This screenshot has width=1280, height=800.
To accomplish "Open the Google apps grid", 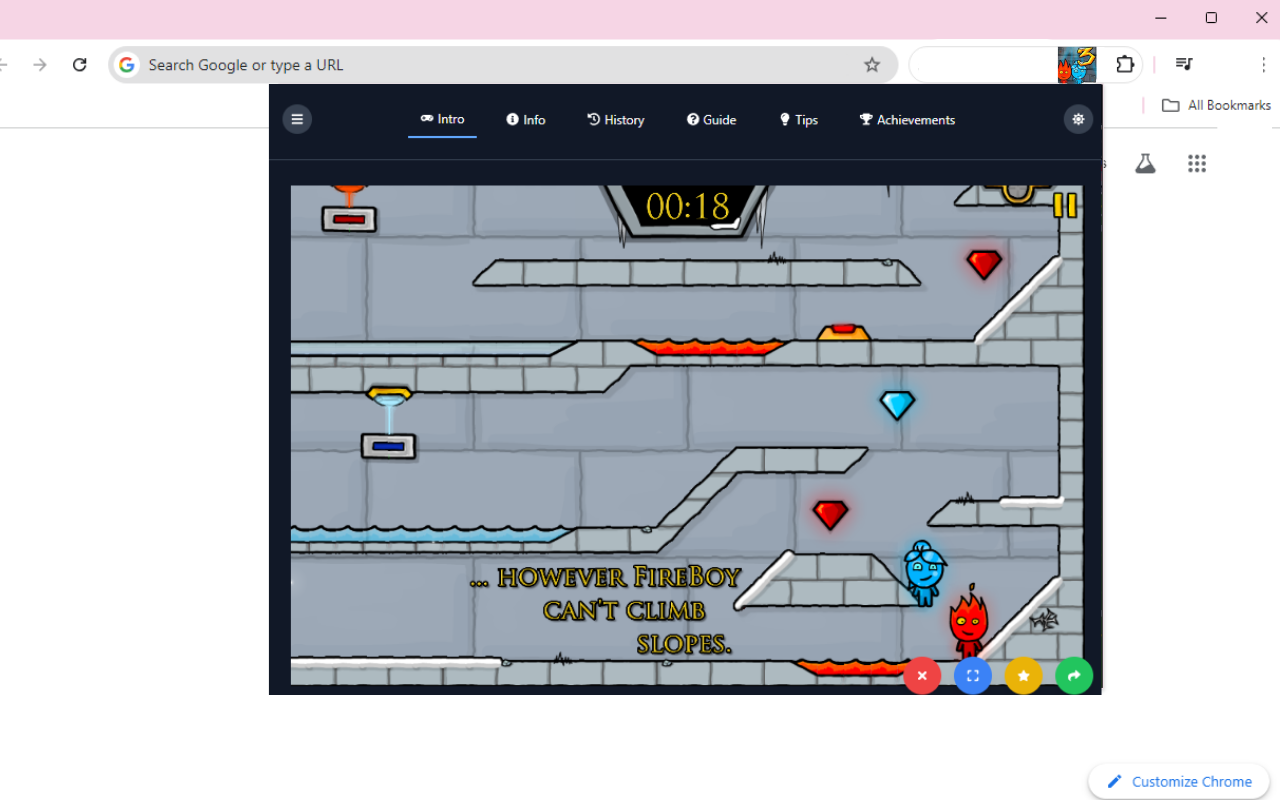I will (x=1197, y=163).
